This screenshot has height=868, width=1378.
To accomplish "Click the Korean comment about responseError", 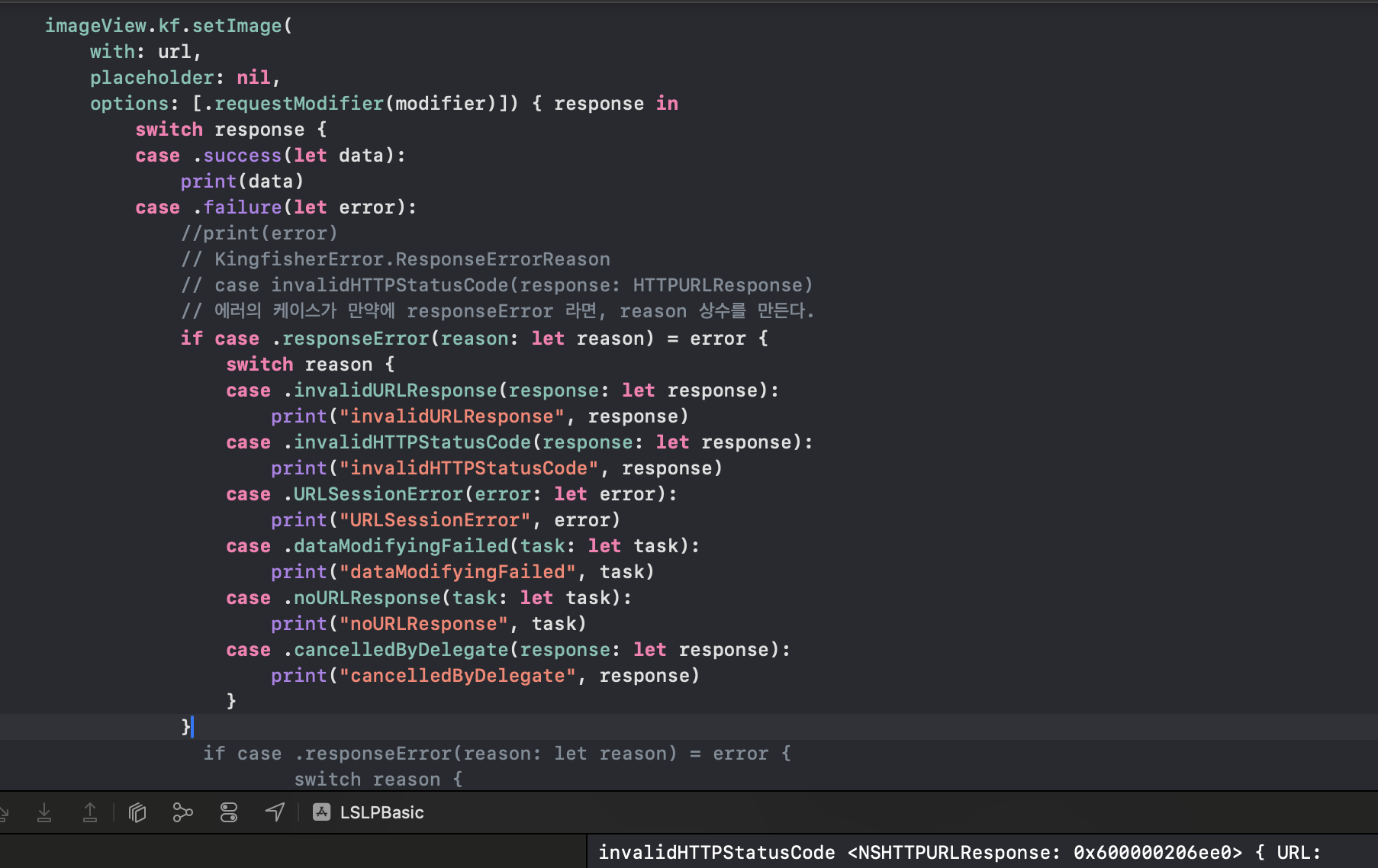I will coord(497,311).
